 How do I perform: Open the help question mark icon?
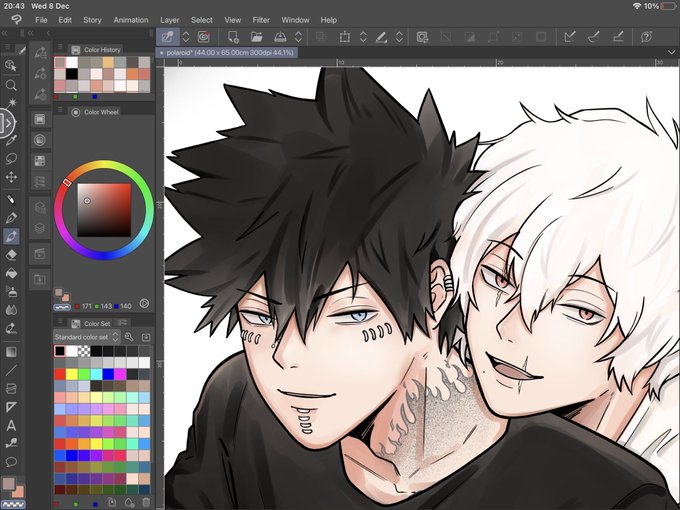pos(646,37)
